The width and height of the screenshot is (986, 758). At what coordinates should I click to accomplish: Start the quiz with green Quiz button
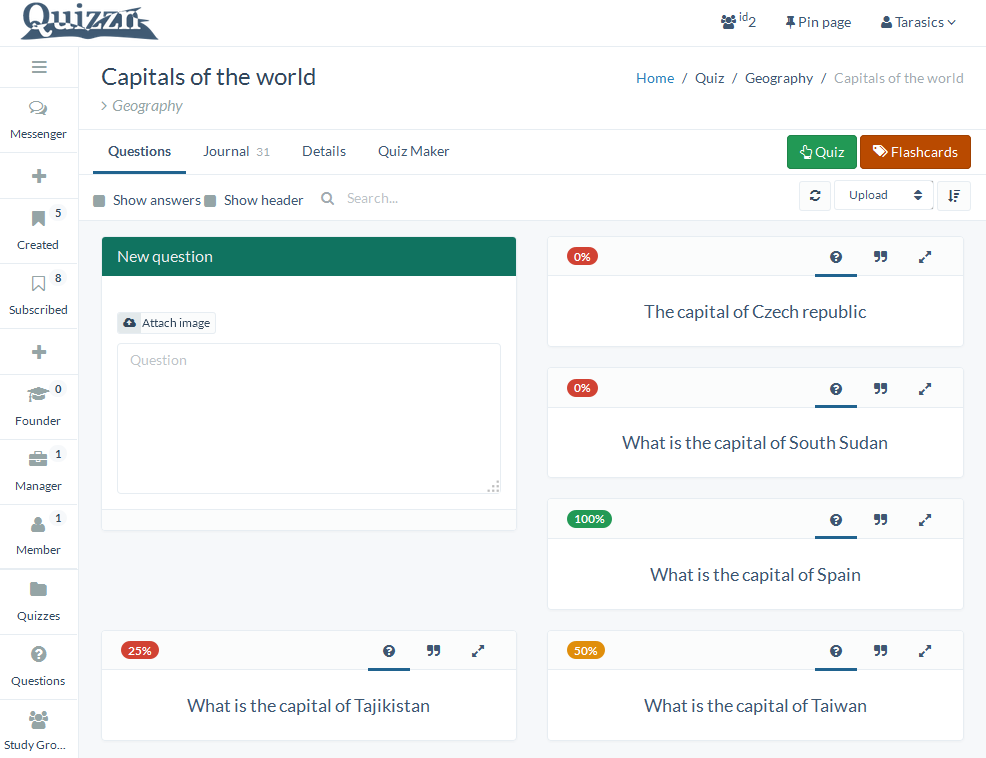(x=821, y=152)
